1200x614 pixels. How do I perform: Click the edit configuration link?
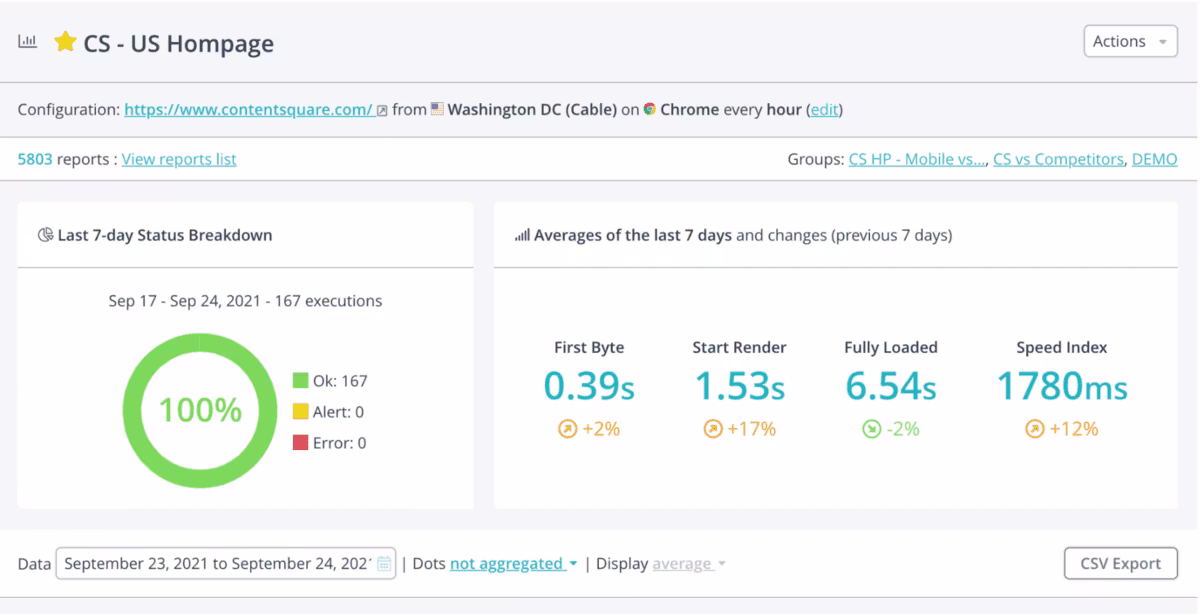[824, 110]
